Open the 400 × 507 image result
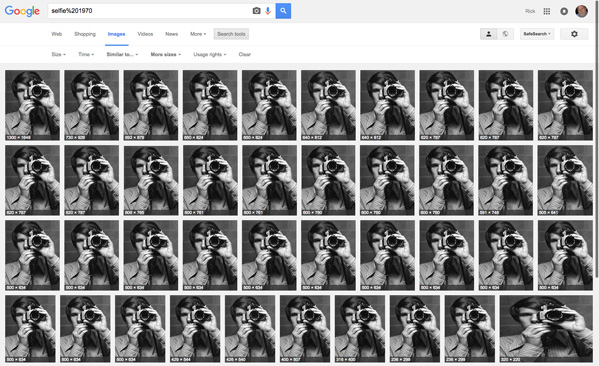The image size is (599, 366). 305,329
